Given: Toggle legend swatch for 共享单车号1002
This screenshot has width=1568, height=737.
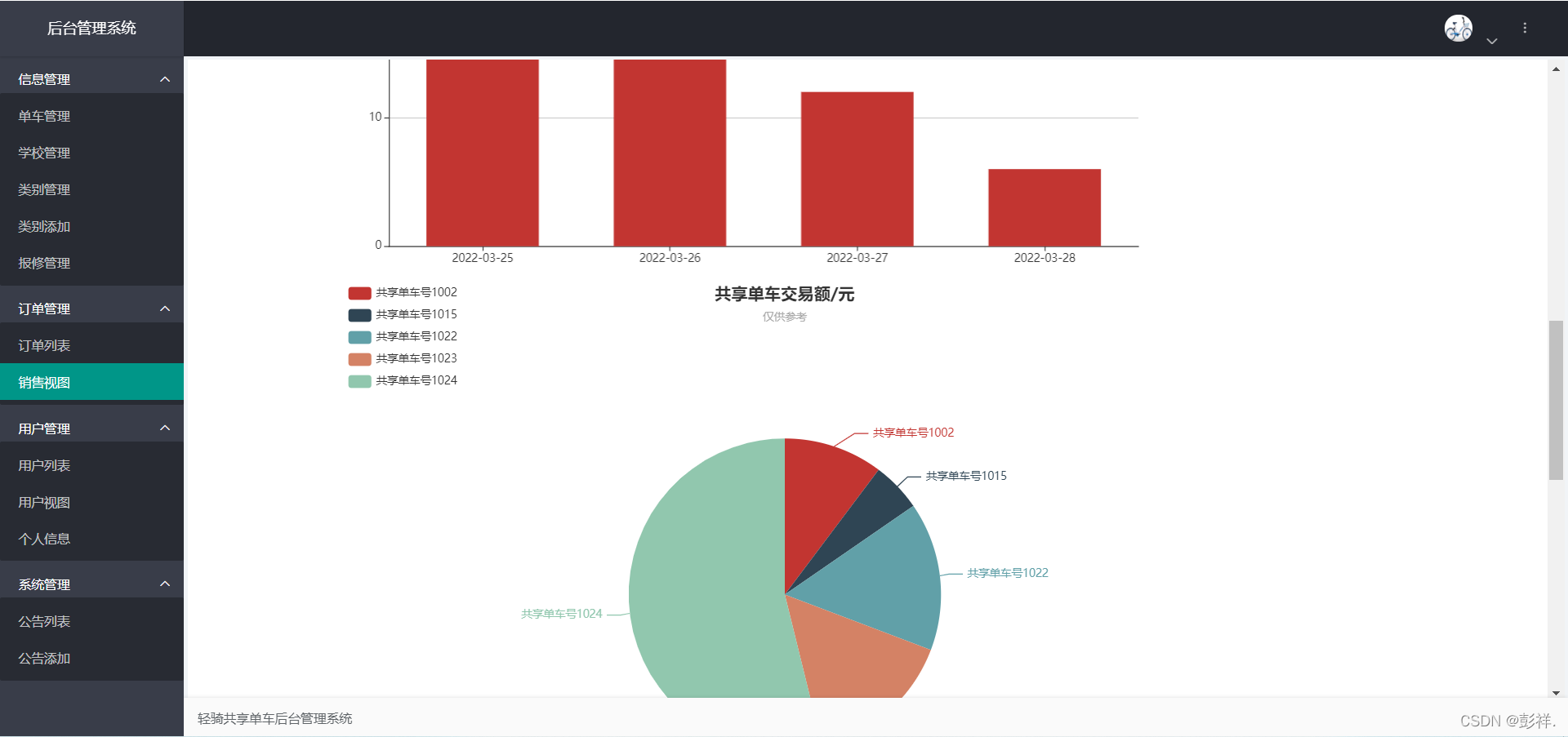Looking at the screenshot, I should click(x=359, y=293).
